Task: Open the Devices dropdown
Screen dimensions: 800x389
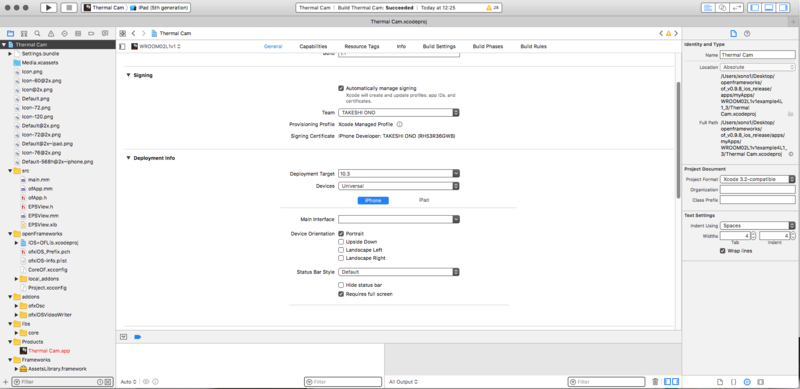Action: (x=399, y=186)
